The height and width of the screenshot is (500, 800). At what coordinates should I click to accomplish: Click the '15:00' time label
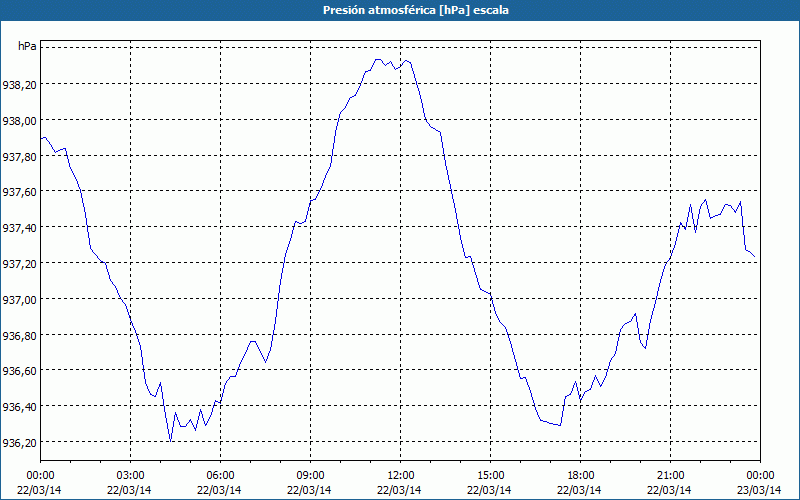(x=490, y=476)
